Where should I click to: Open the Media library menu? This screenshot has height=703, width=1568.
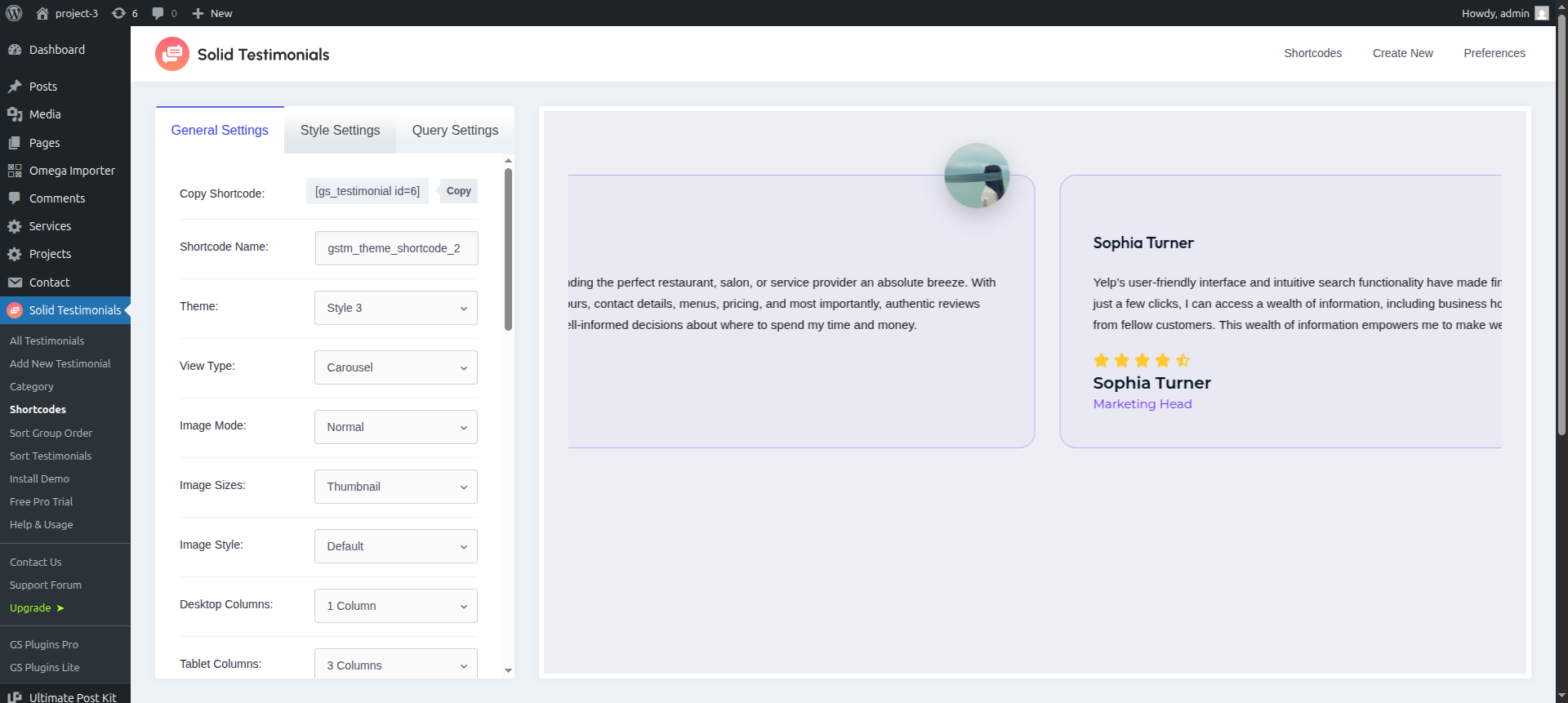[45, 114]
